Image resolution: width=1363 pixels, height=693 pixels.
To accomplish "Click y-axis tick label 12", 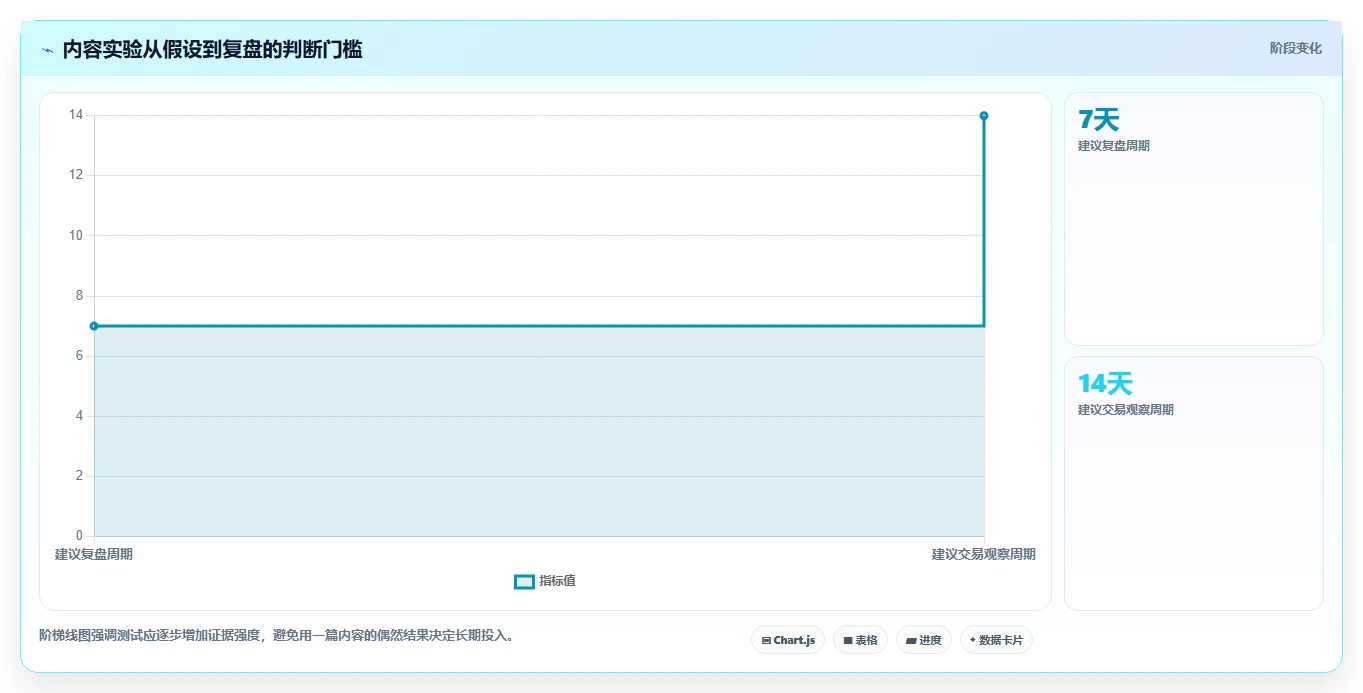I will pos(76,175).
